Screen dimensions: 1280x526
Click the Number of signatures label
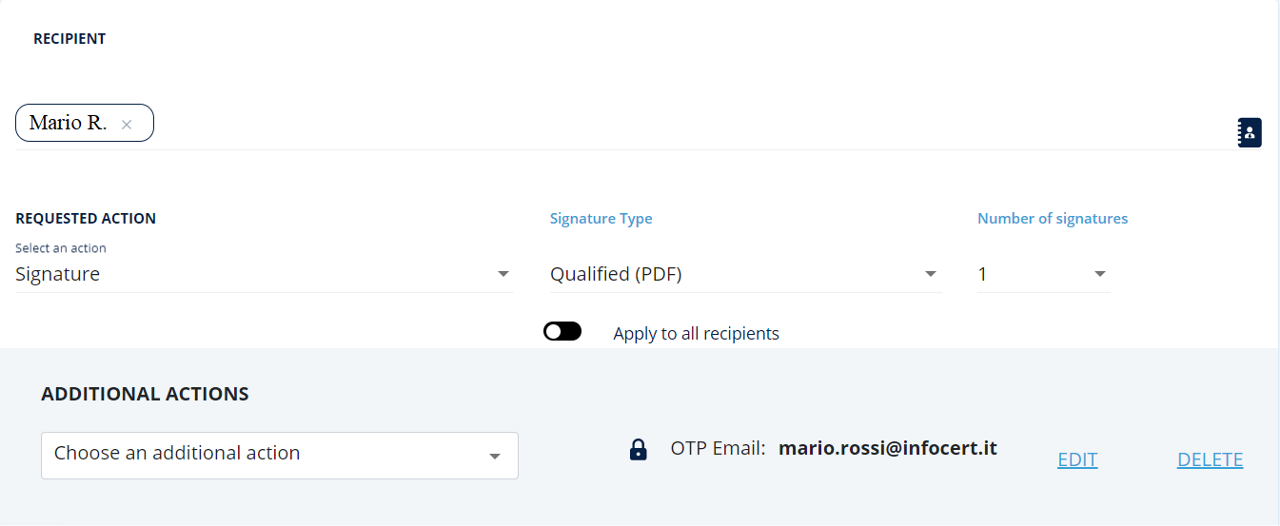(1052, 219)
